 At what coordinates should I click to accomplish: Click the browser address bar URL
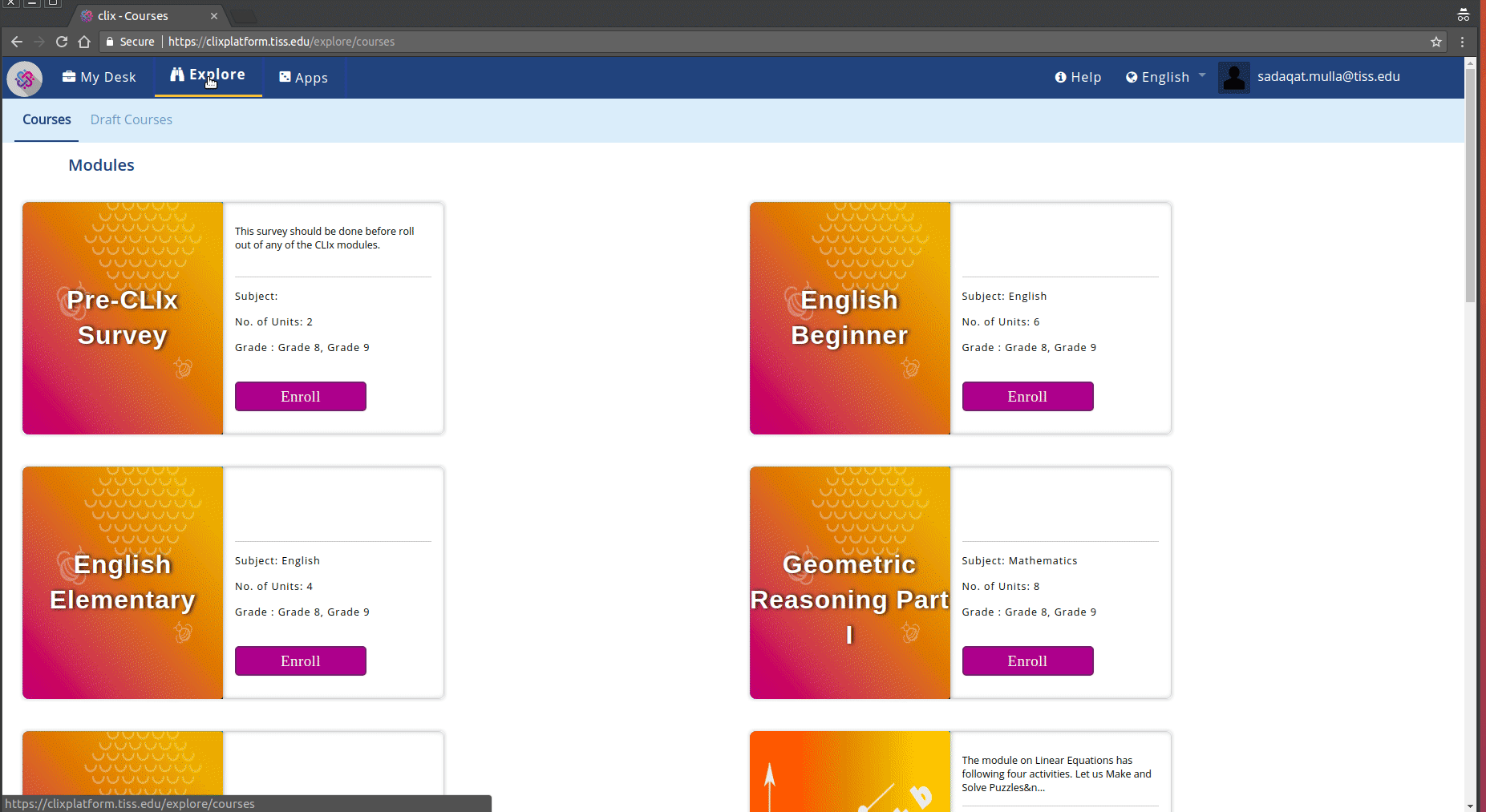(x=281, y=42)
